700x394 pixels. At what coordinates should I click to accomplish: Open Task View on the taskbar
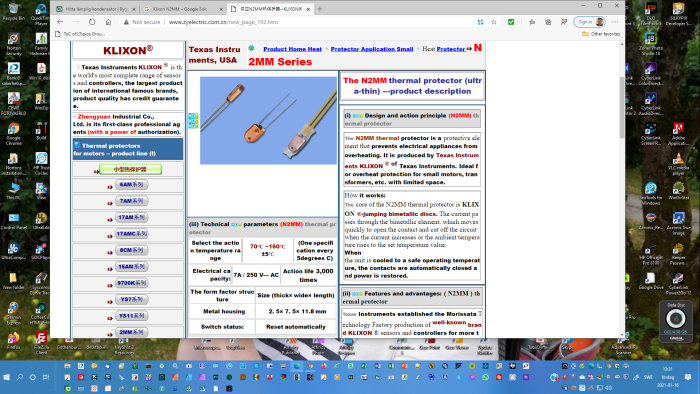click(46, 377)
